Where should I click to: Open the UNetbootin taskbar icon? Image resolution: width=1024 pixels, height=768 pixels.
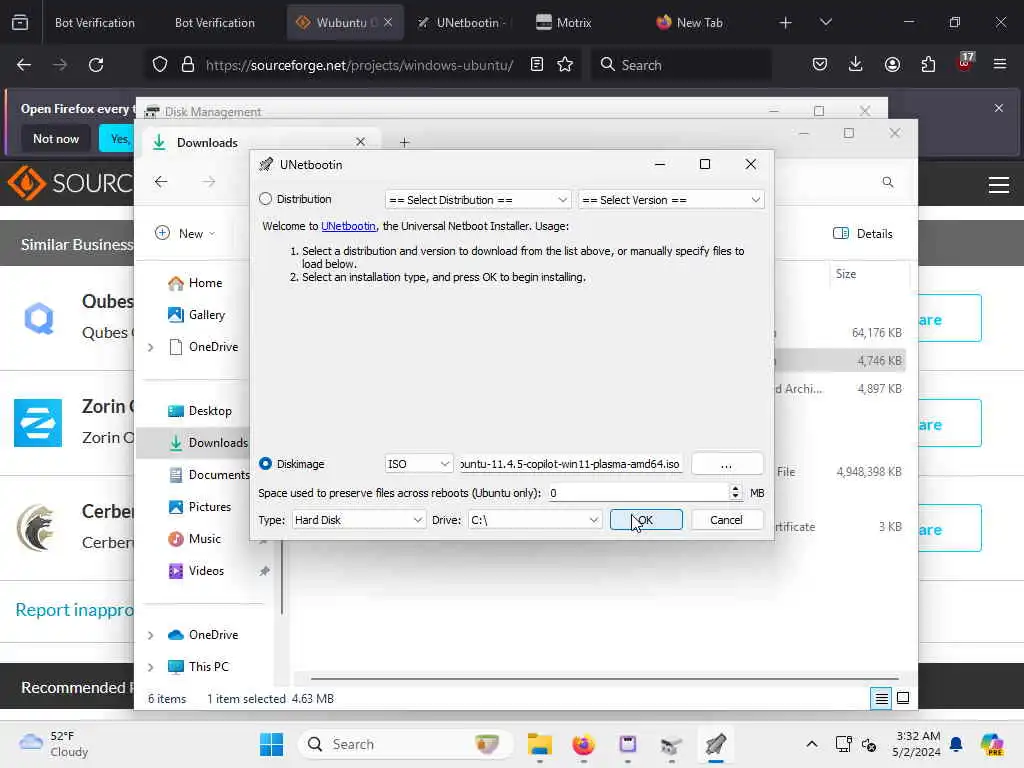tap(715, 744)
